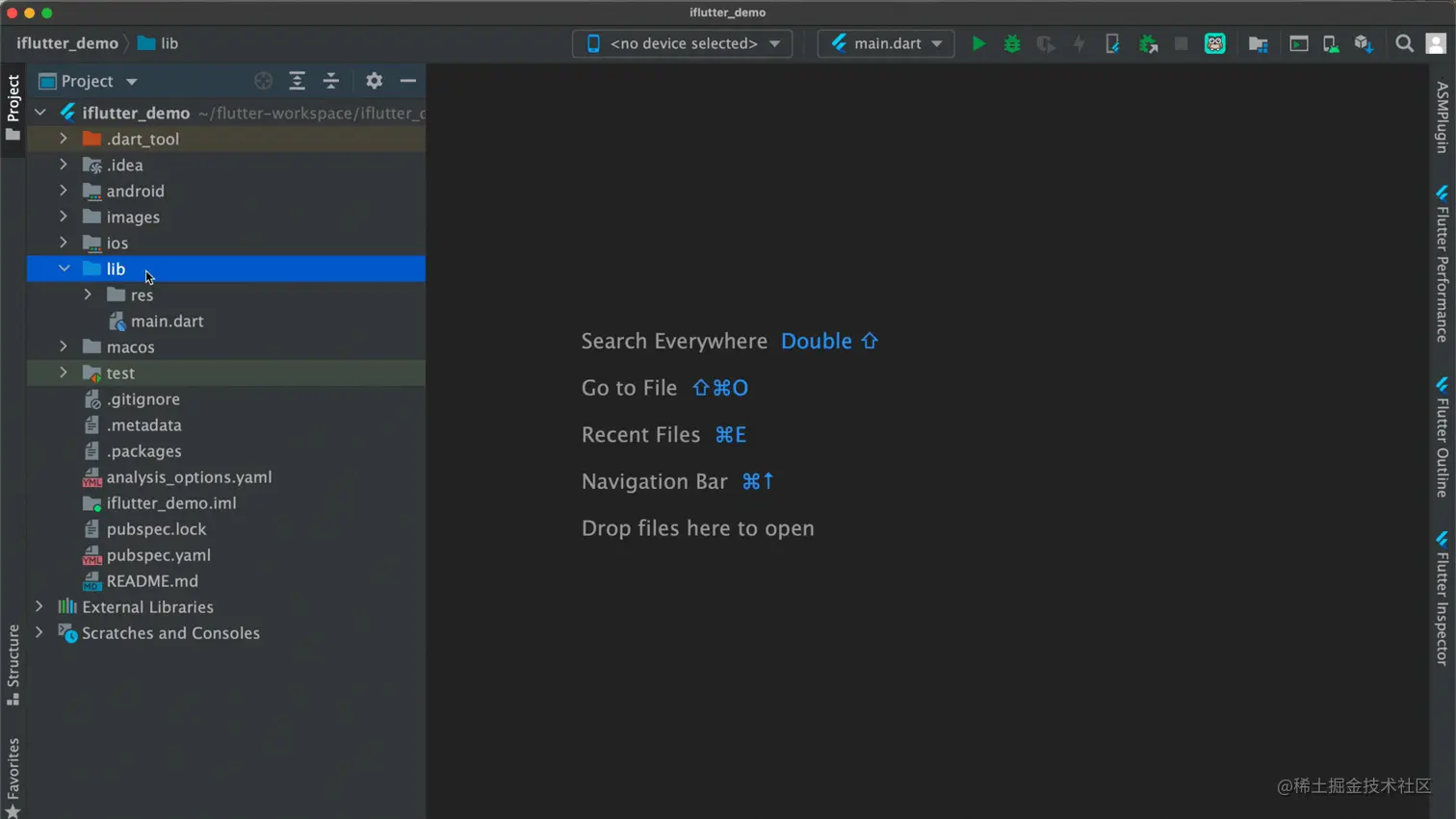The image size is (1456, 819).
Task: Open the Project Structure icon
Action: pyautogui.click(x=1258, y=43)
